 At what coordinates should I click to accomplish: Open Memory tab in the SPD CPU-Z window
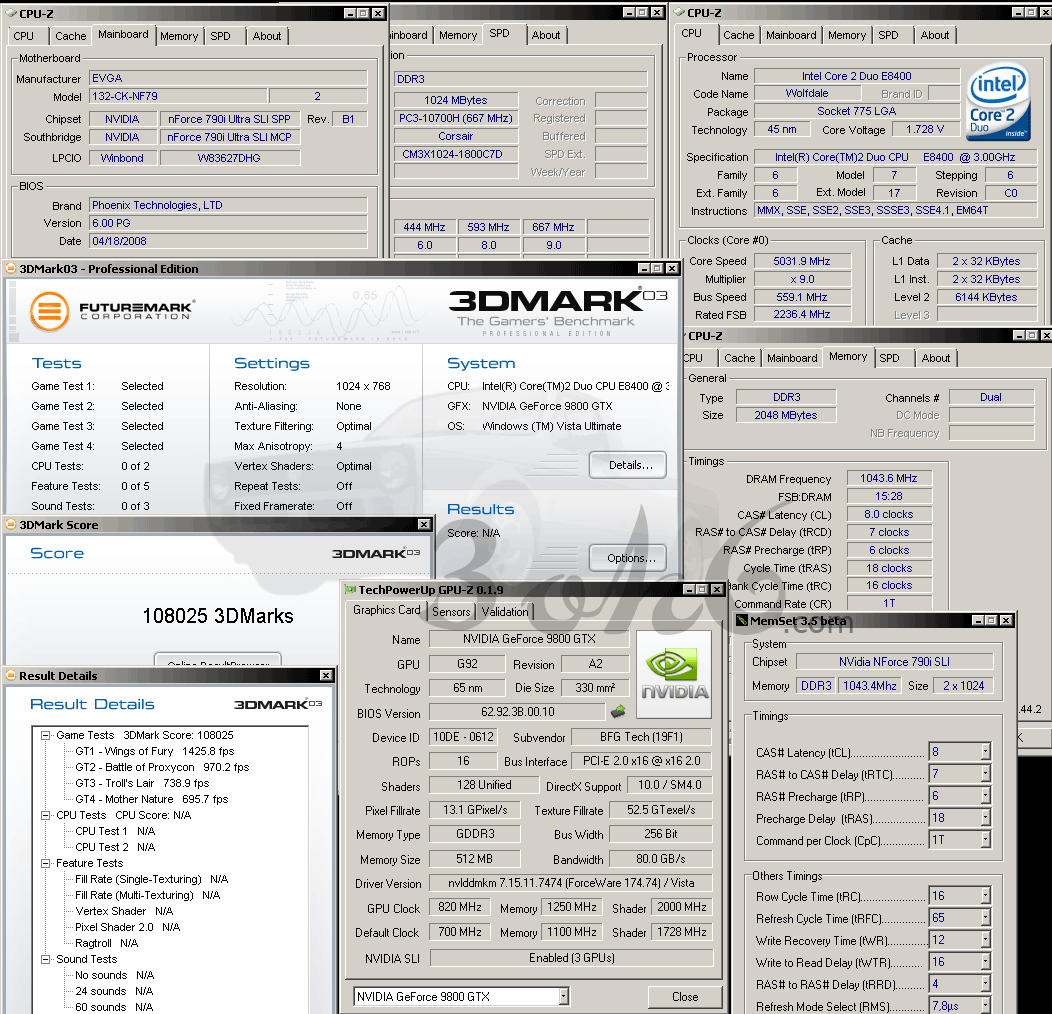click(458, 35)
